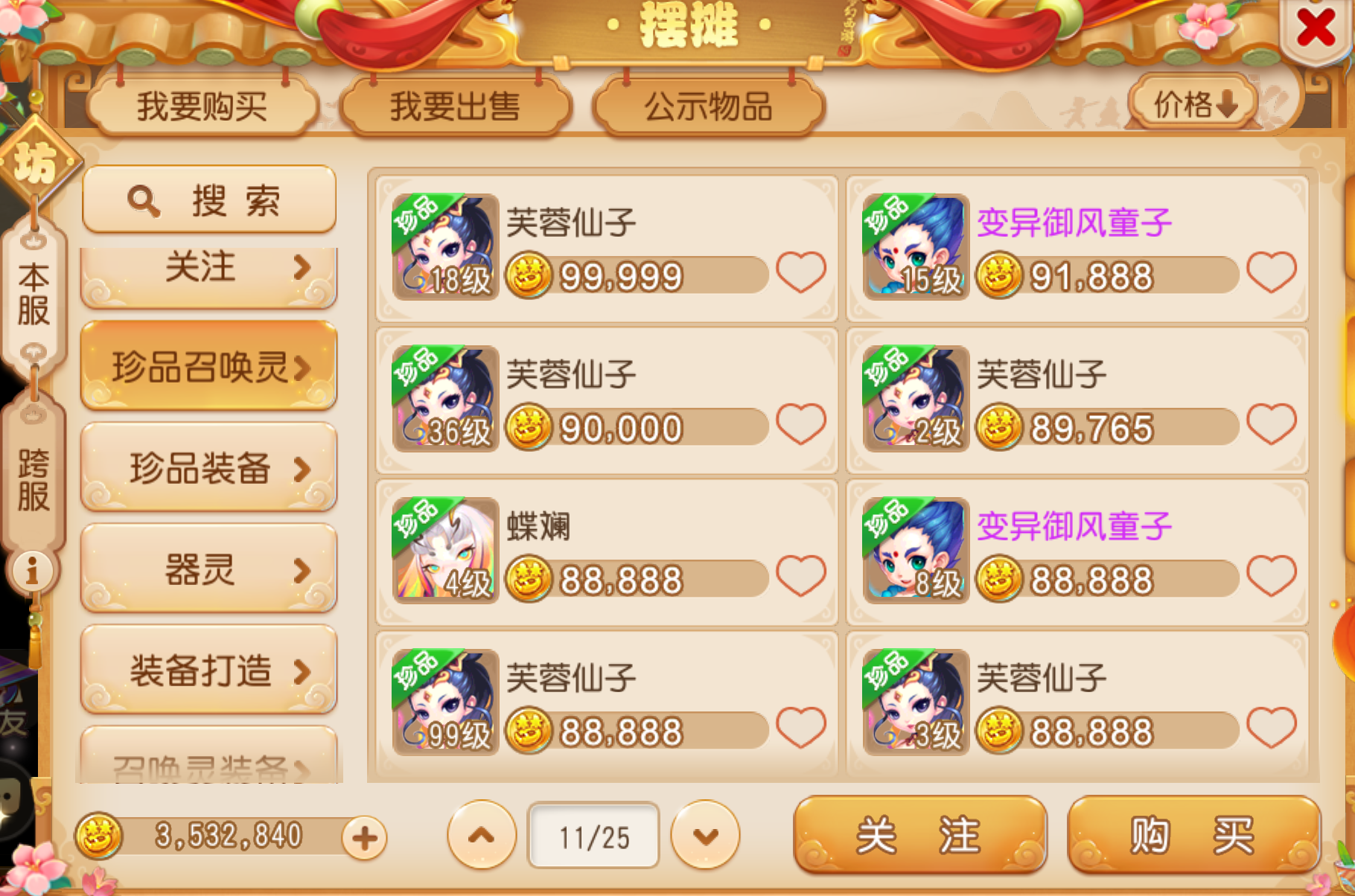Click the page number field 11/25
Image resolution: width=1355 pixels, height=896 pixels.
point(593,836)
